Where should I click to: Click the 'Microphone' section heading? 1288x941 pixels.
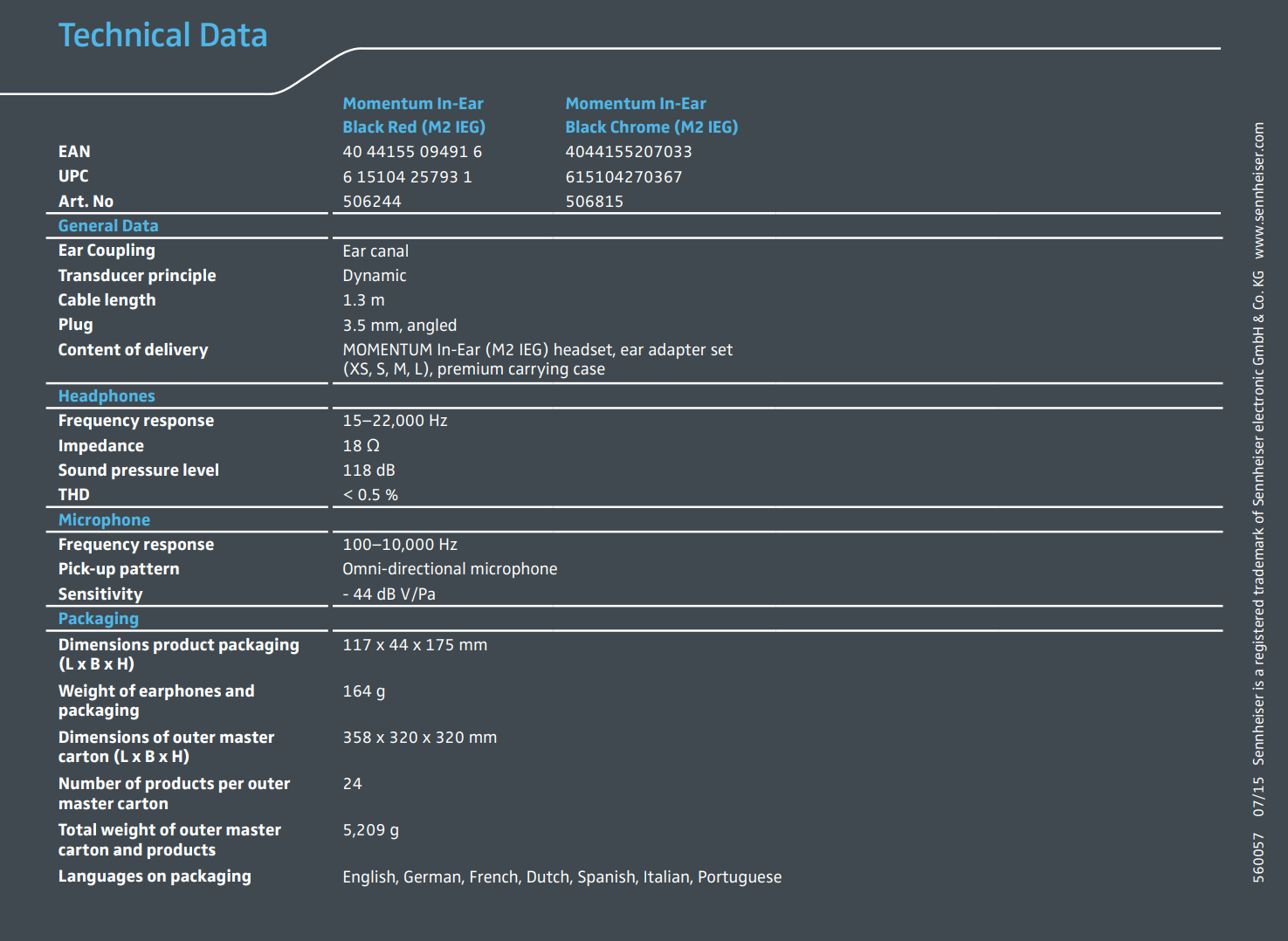point(104,520)
